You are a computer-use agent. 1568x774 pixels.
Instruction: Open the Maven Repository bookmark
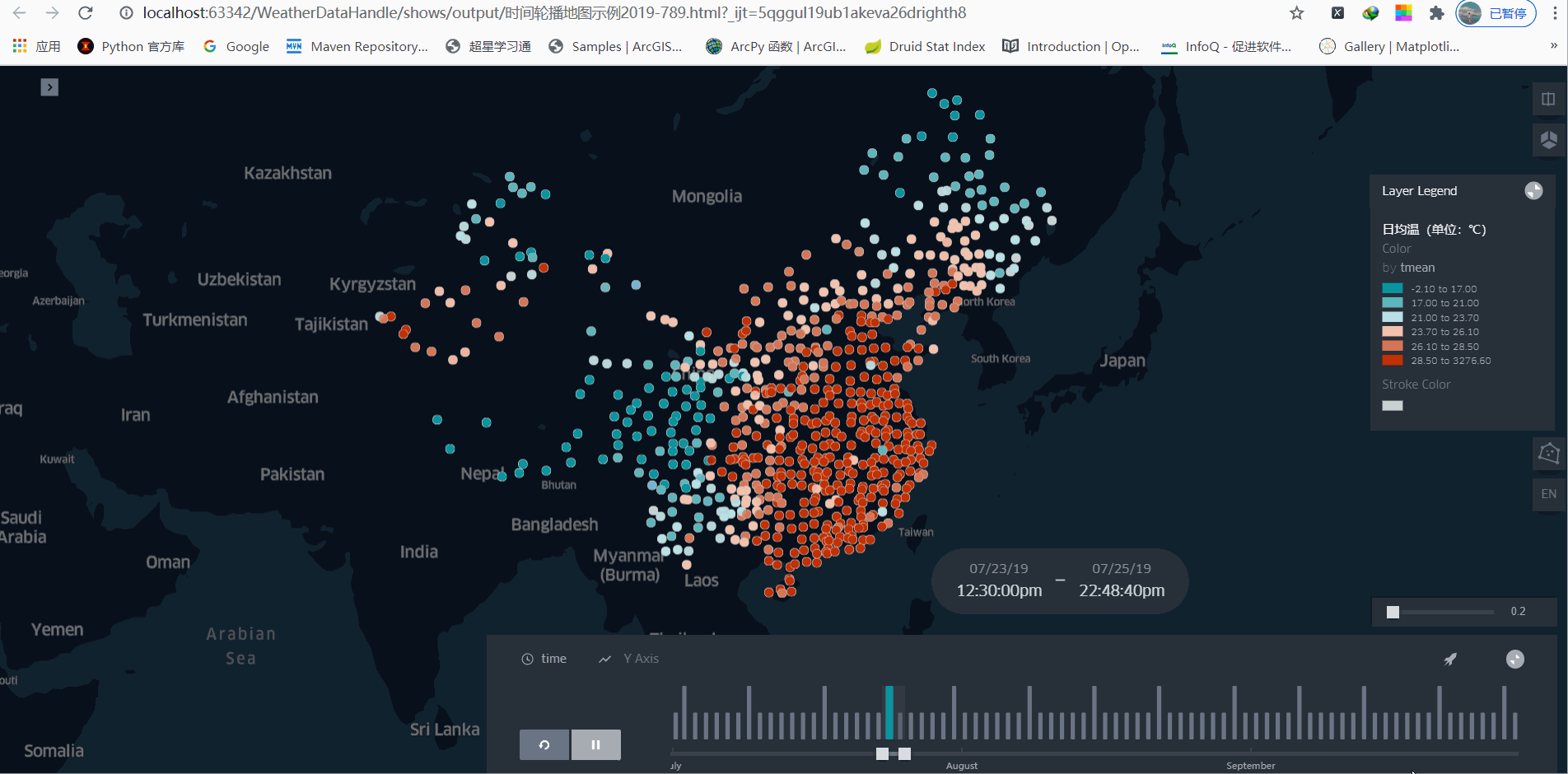pos(357,46)
